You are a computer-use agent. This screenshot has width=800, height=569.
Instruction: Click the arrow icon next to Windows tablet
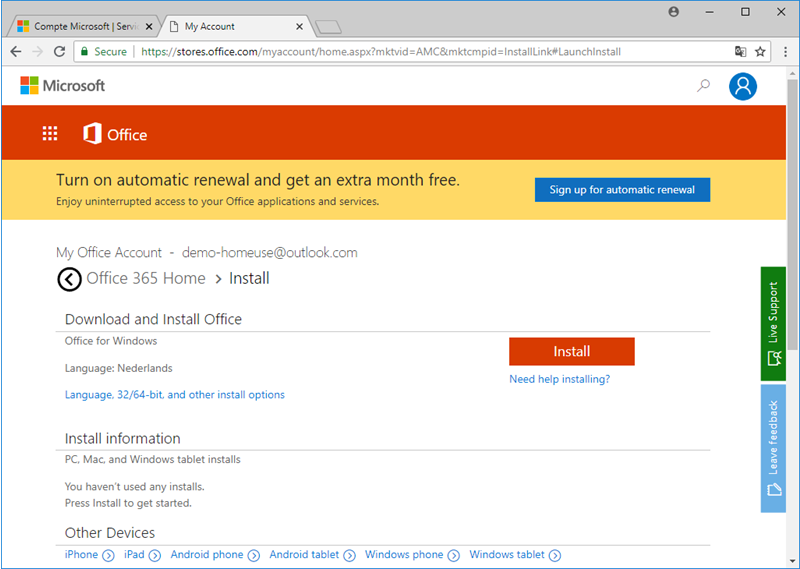(555, 555)
